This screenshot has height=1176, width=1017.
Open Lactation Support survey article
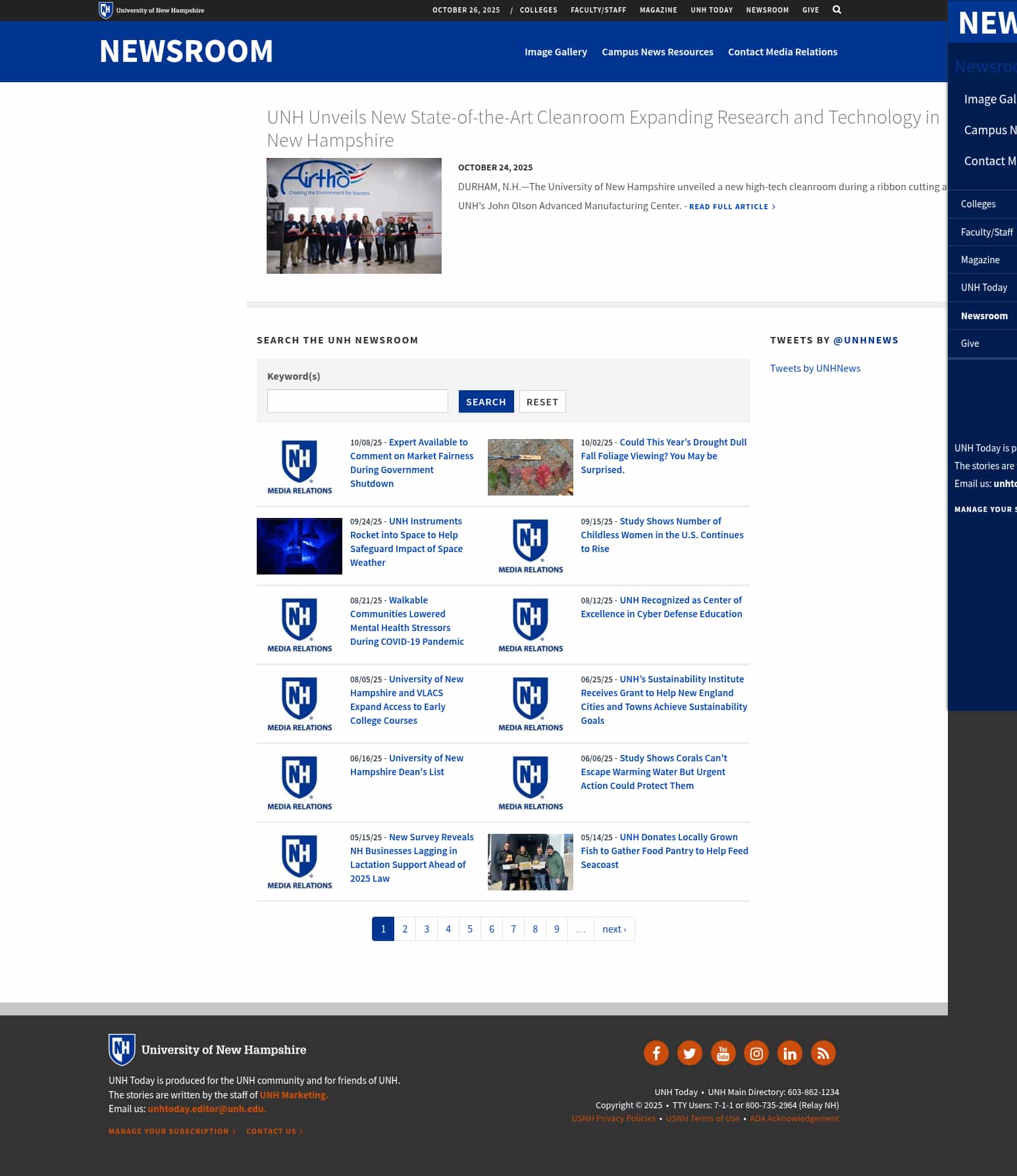(411, 857)
